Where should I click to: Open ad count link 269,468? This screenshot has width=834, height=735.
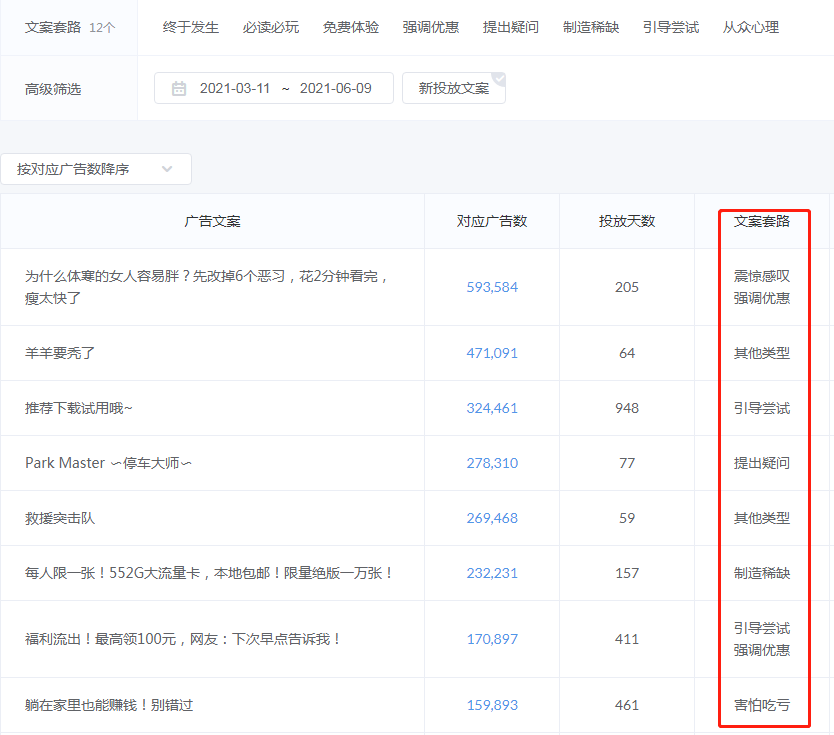point(492,518)
